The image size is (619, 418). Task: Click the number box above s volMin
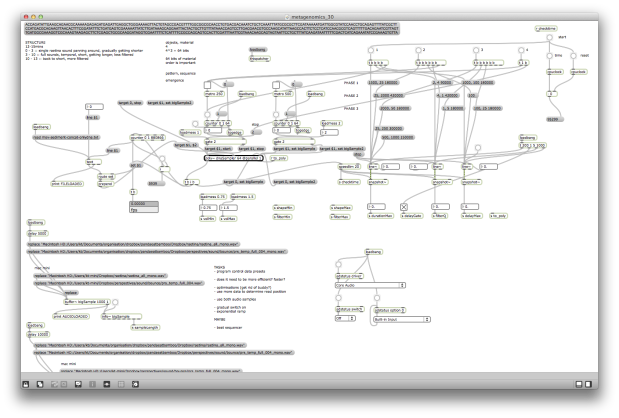[208, 208]
